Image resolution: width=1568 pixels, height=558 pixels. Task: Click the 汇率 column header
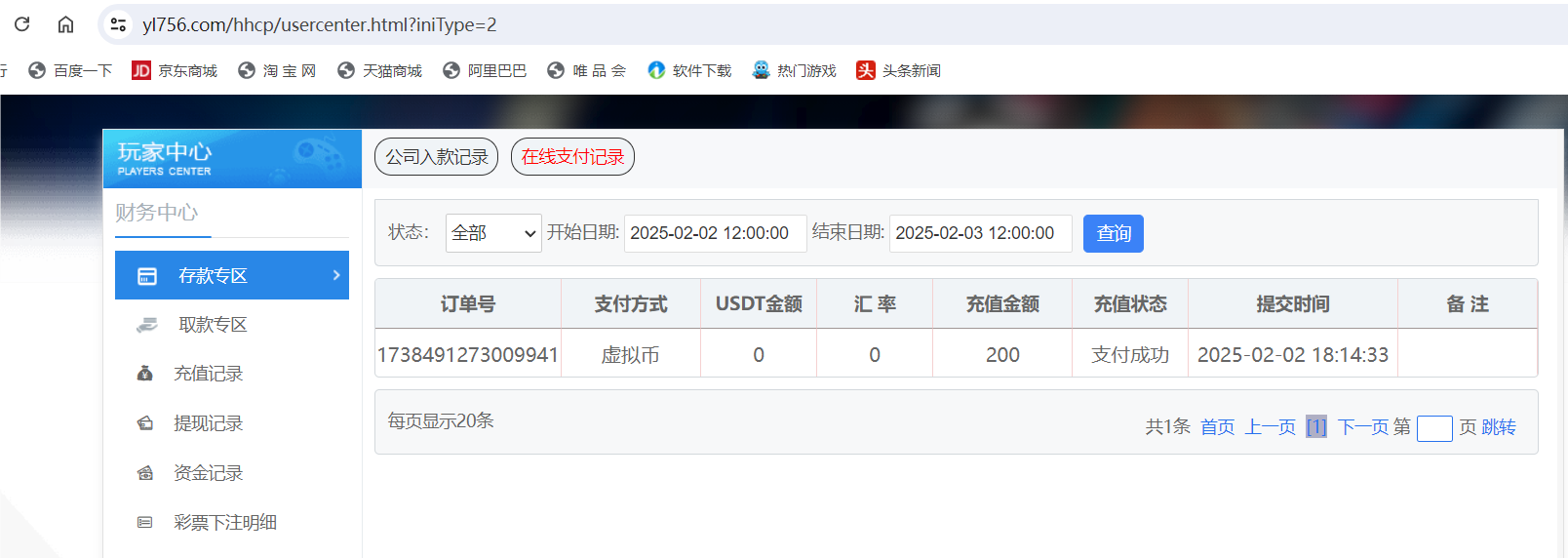pos(875,304)
